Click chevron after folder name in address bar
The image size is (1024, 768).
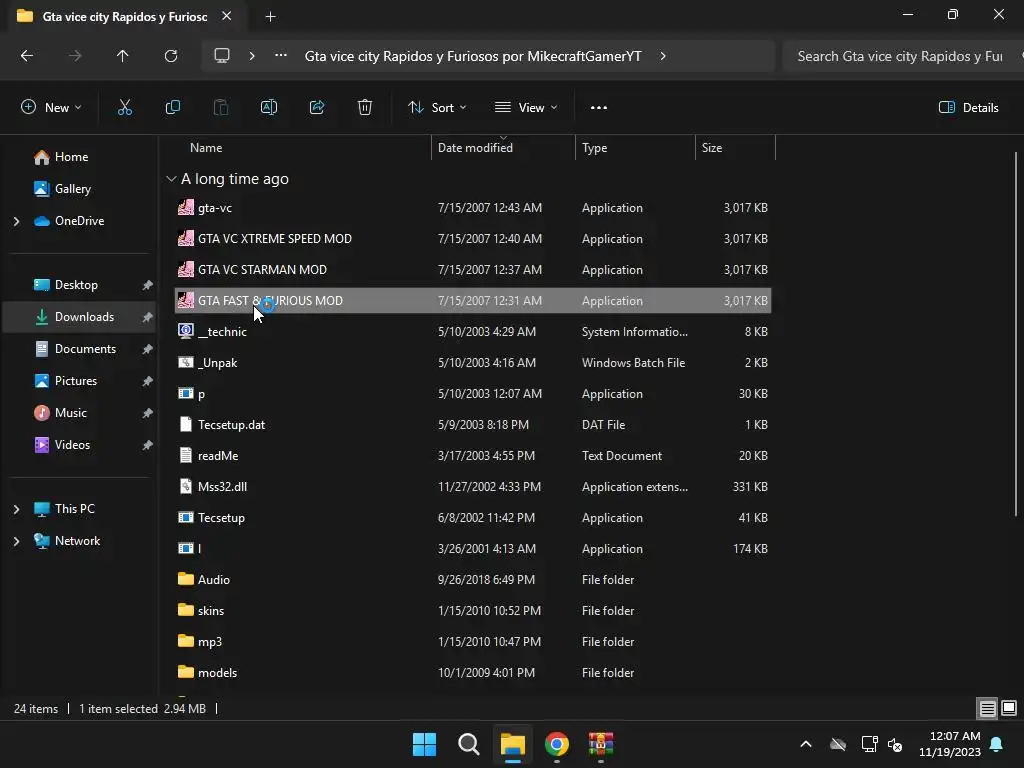[663, 56]
